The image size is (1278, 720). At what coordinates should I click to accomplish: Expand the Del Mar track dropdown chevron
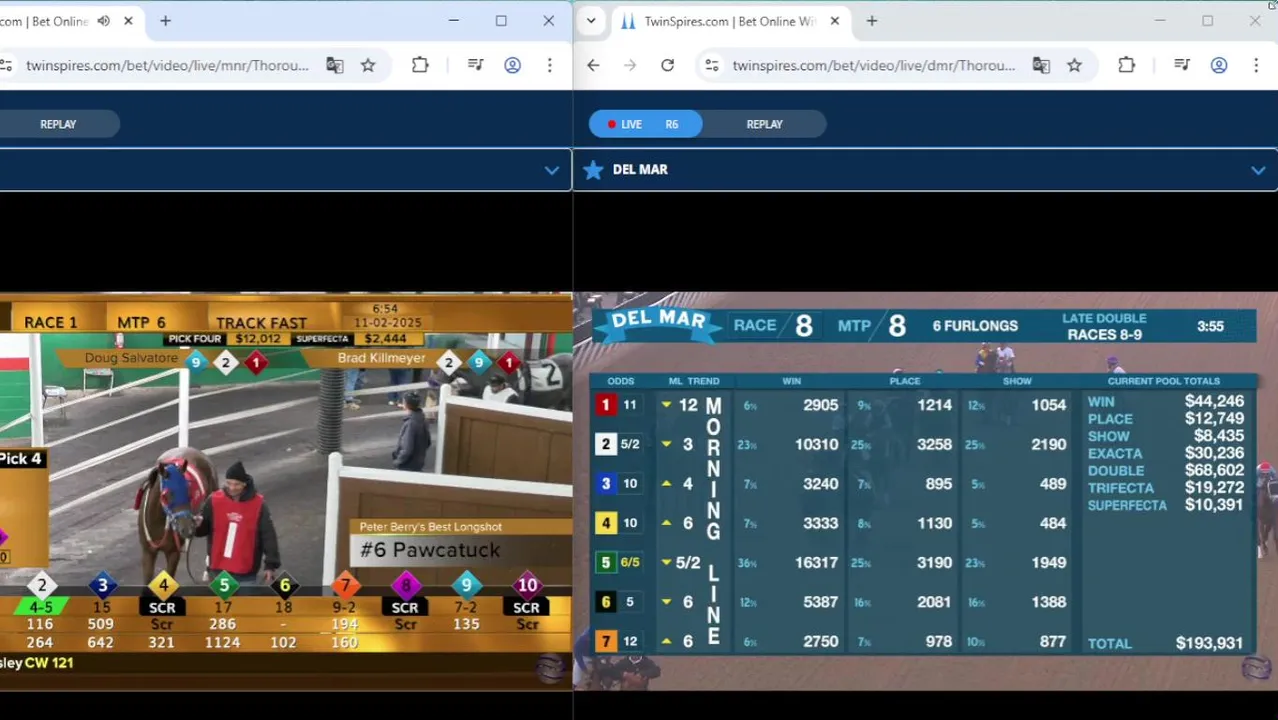(1258, 170)
